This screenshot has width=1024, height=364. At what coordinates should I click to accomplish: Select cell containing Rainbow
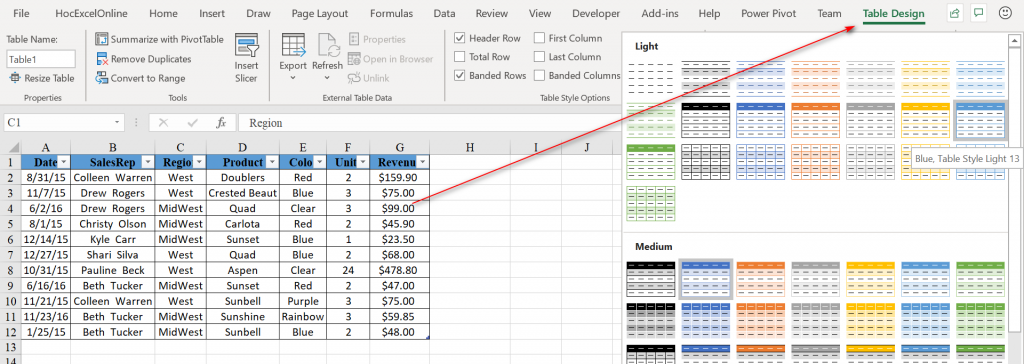pyautogui.click(x=303, y=316)
